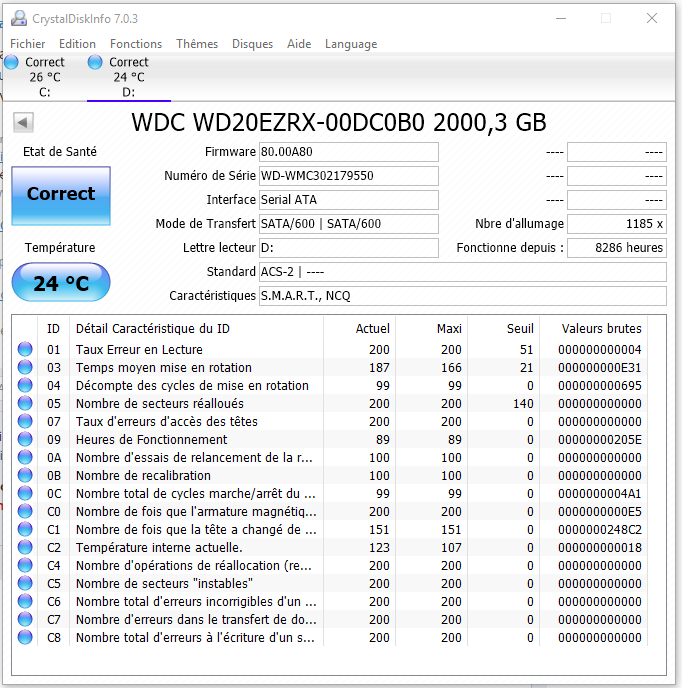Click the Caractéristiques field S.M.A.R.T., NCQ
Viewport: 682px width, 688px height.
(x=463, y=296)
